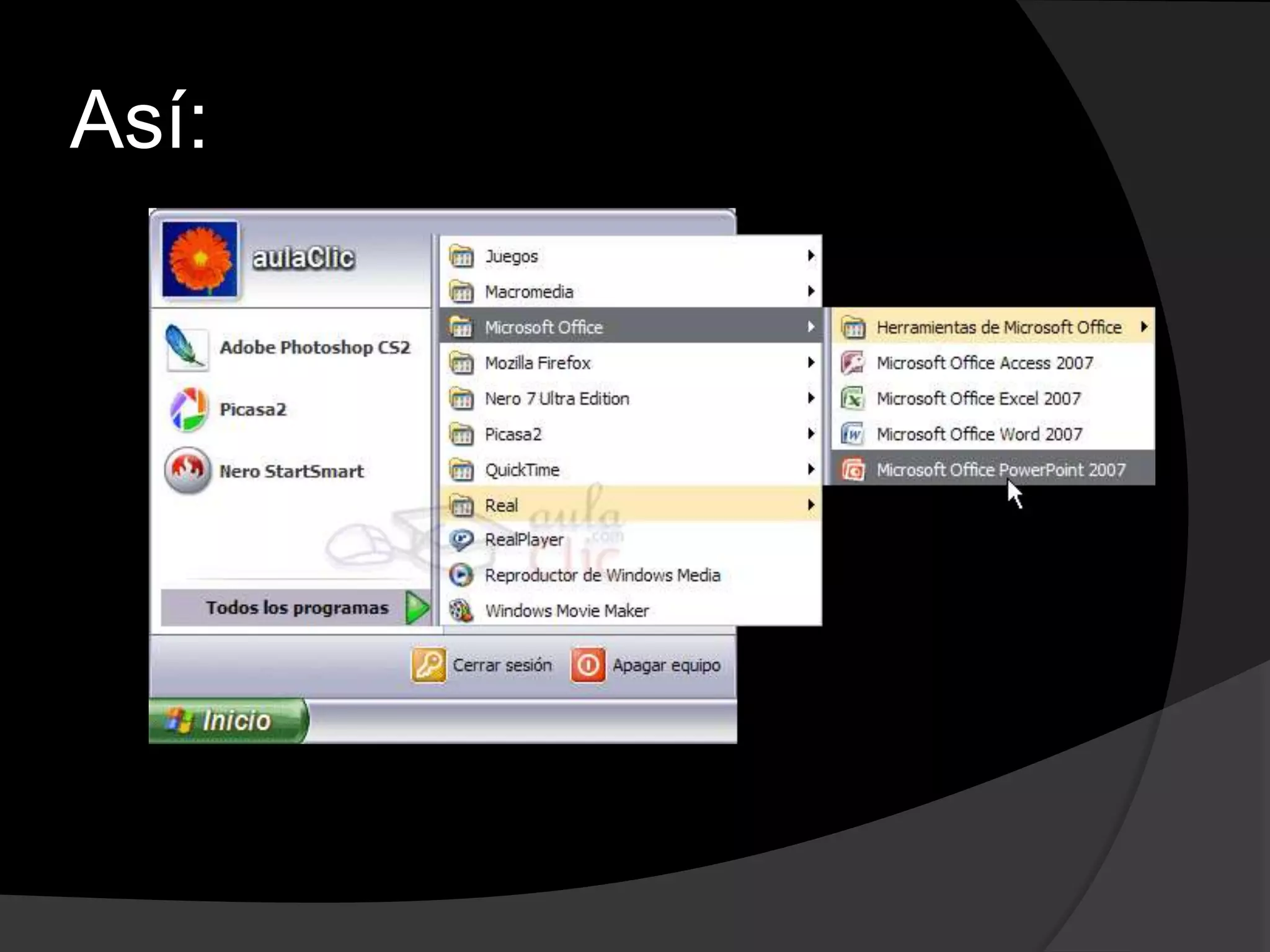Click the green Todos los programas arrow
Viewport: 1270px width, 952px height.
tap(417, 607)
